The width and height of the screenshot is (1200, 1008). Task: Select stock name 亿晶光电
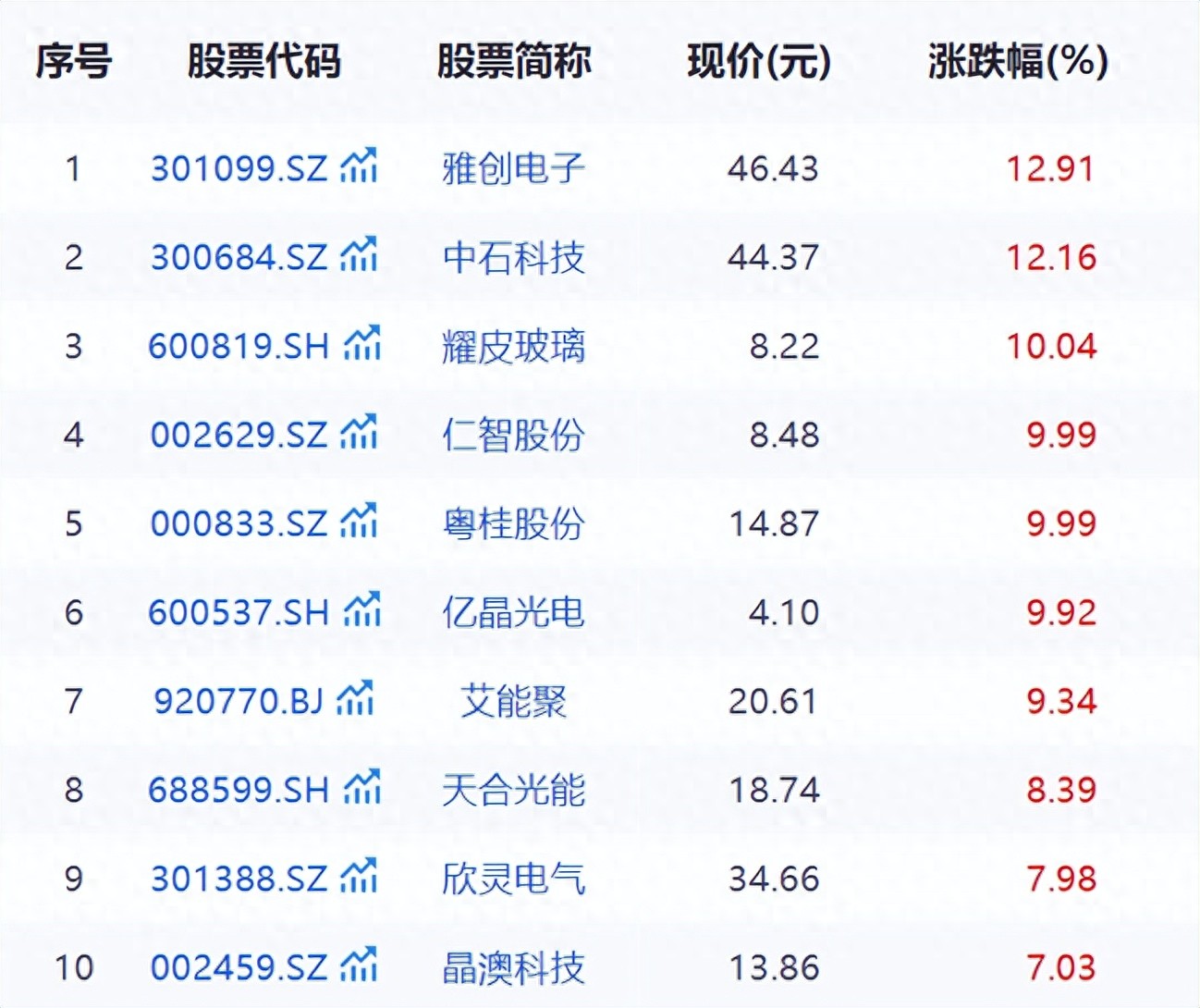513,612
